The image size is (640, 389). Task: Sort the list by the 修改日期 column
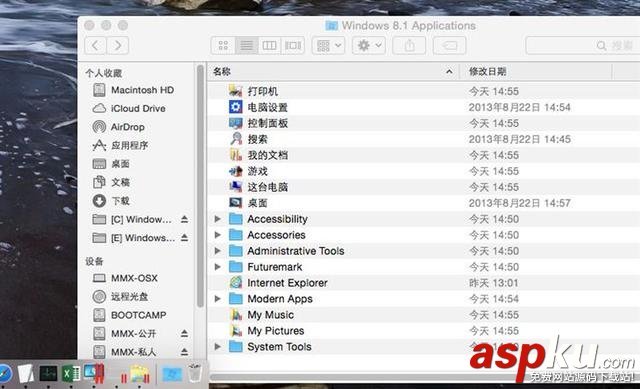click(x=536, y=72)
